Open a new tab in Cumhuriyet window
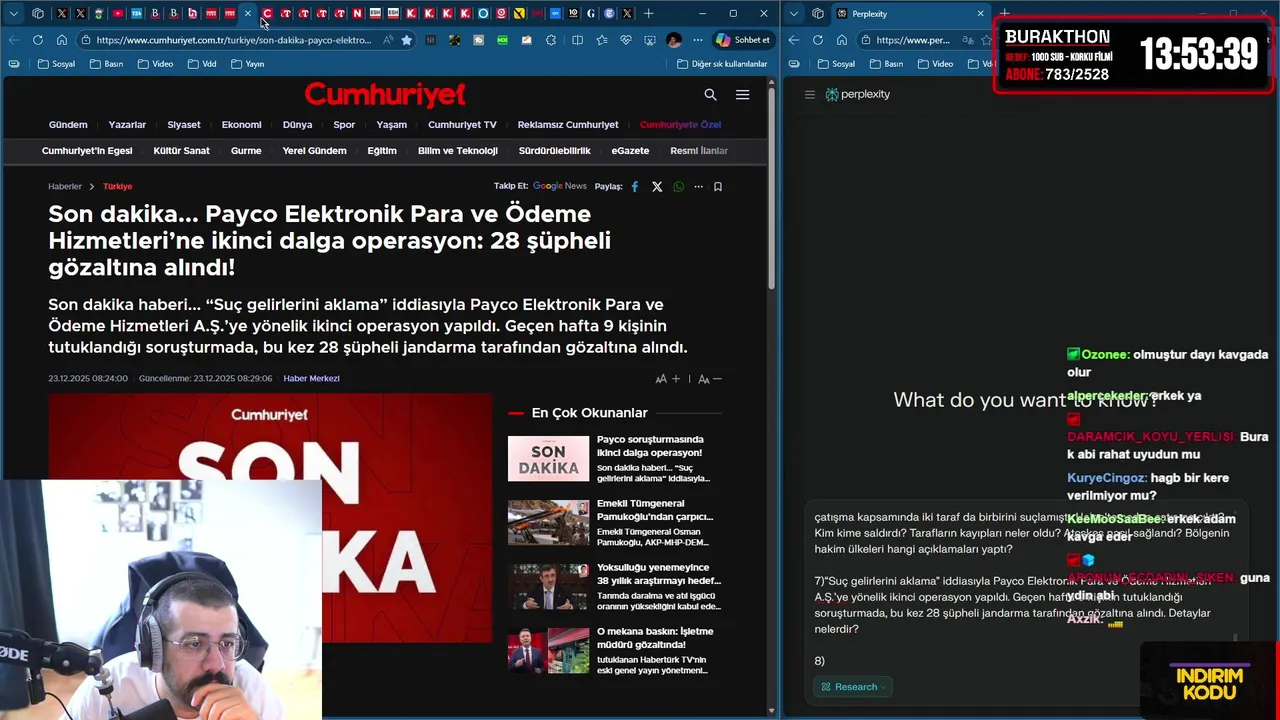This screenshot has height=720, width=1280. (x=649, y=13)
